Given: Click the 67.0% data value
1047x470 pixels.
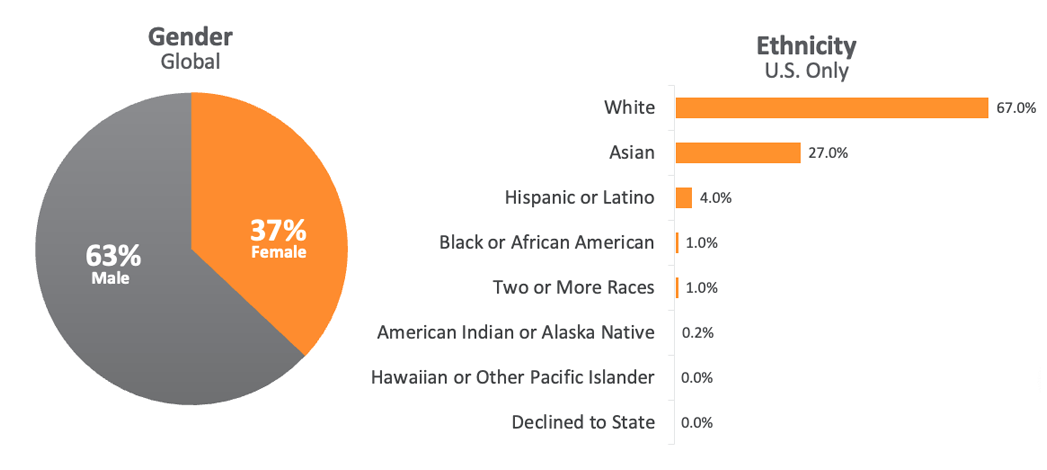Looking at the screenshot, I should [1015, 108].
